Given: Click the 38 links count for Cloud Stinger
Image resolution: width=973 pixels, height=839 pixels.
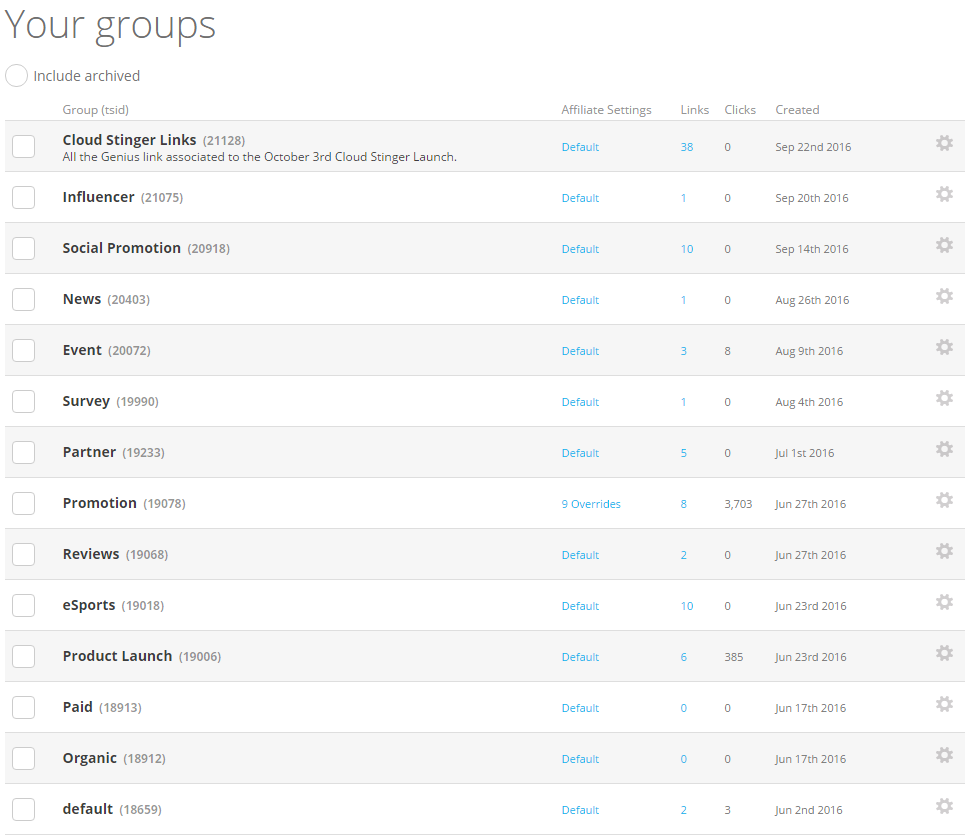Looking at the screenshot, I should click(687, 147).
